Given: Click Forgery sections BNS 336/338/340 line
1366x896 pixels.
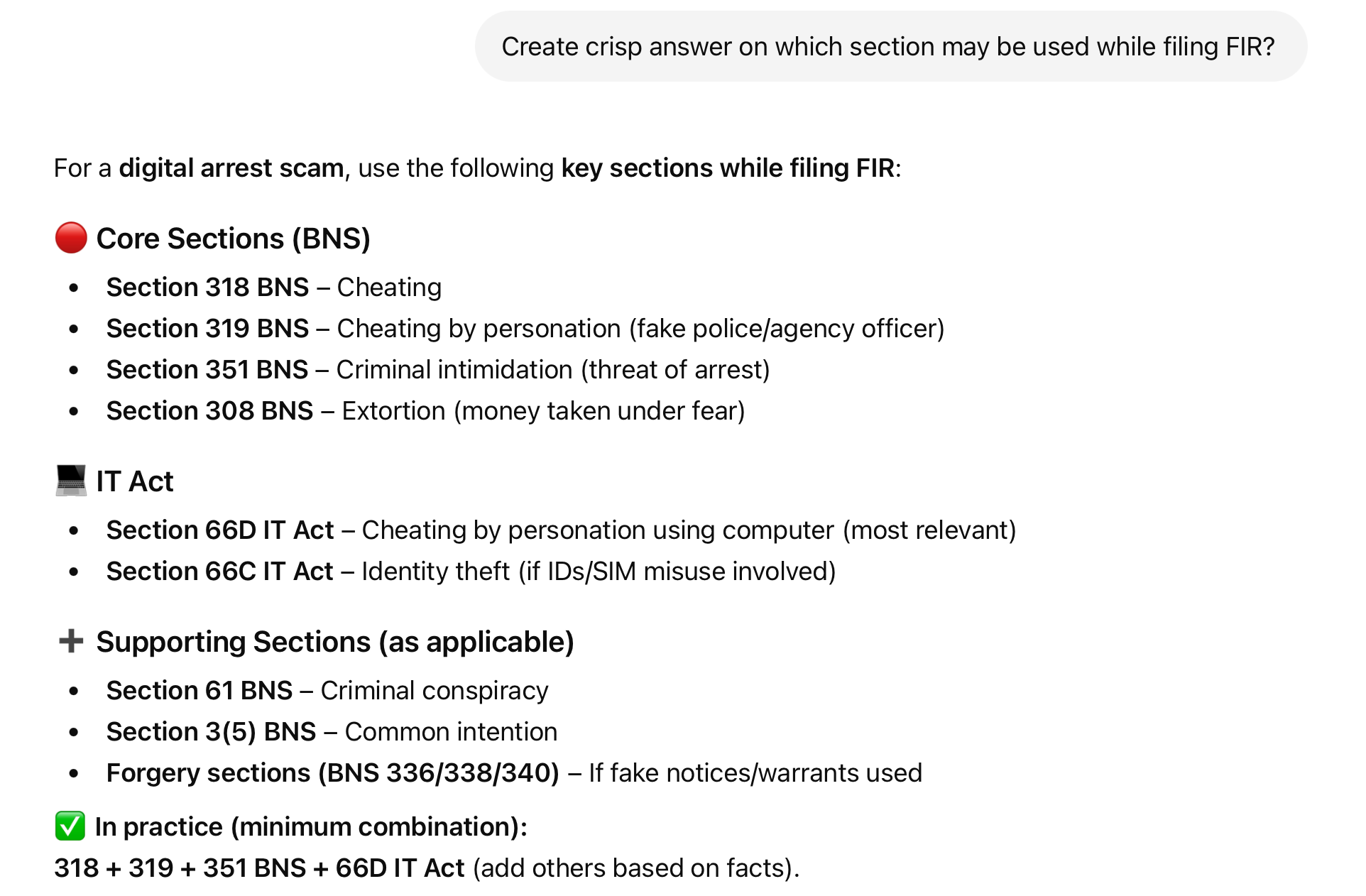Looking at the screenshot, I should coord(515,773).
